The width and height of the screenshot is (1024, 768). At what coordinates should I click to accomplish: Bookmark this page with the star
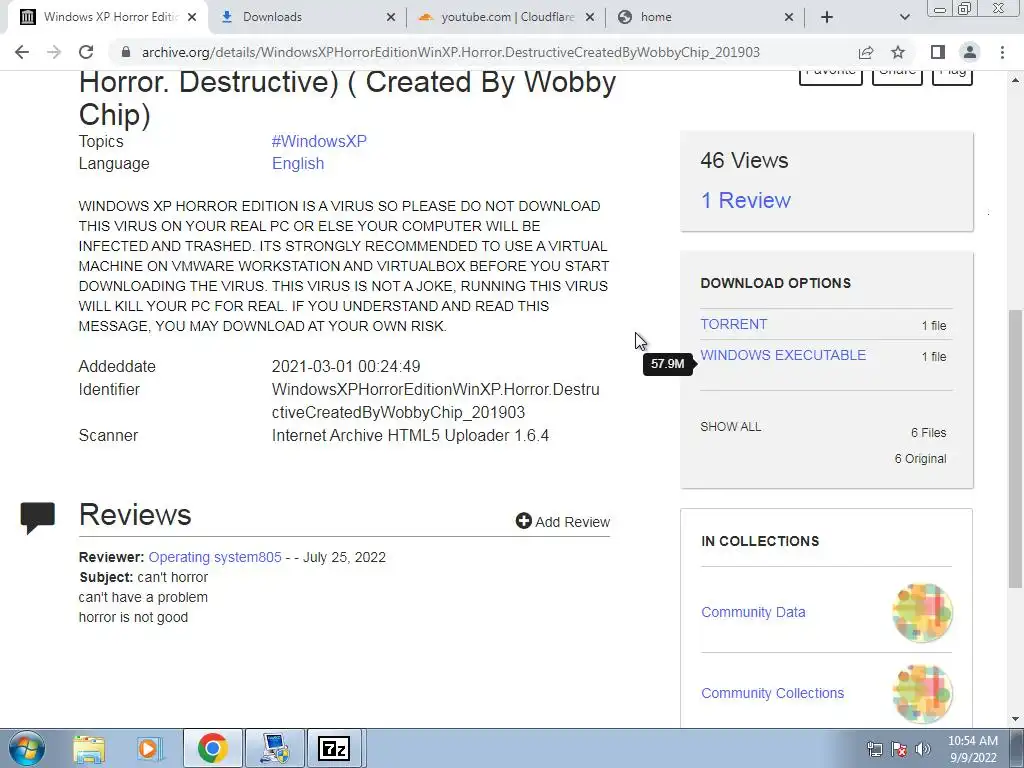pyautogui.click(x=898, y=52)
